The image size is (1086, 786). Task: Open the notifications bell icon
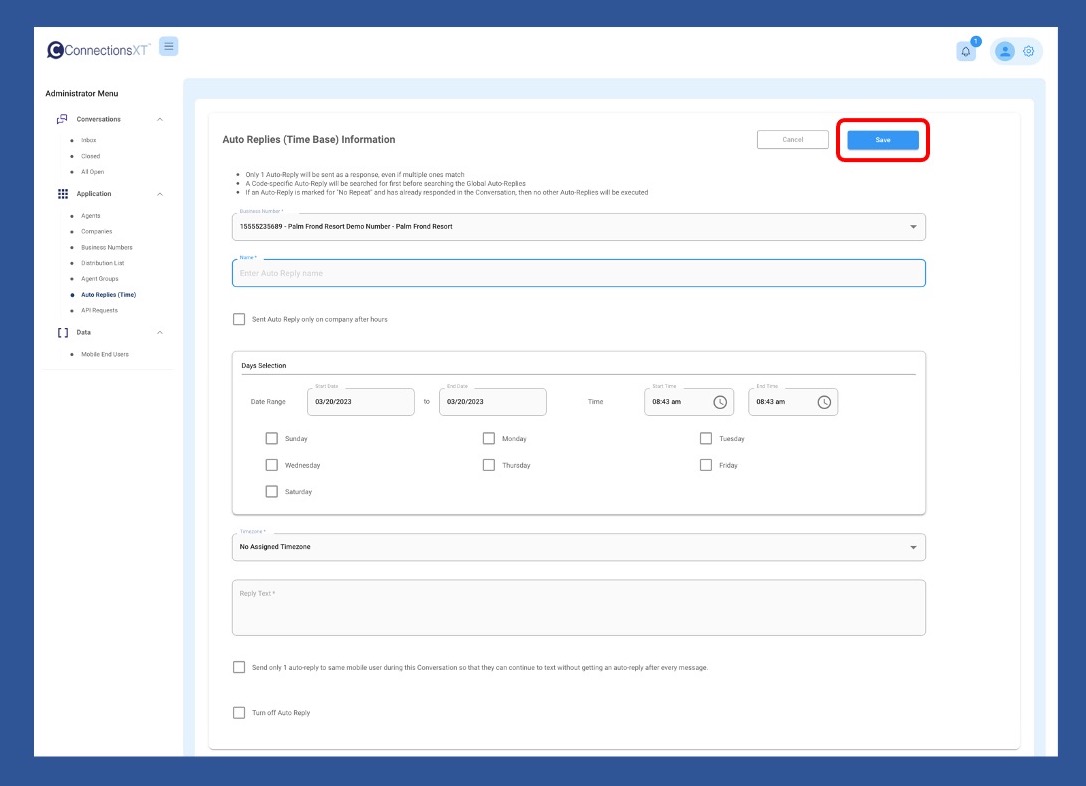(x=966, y=52)
